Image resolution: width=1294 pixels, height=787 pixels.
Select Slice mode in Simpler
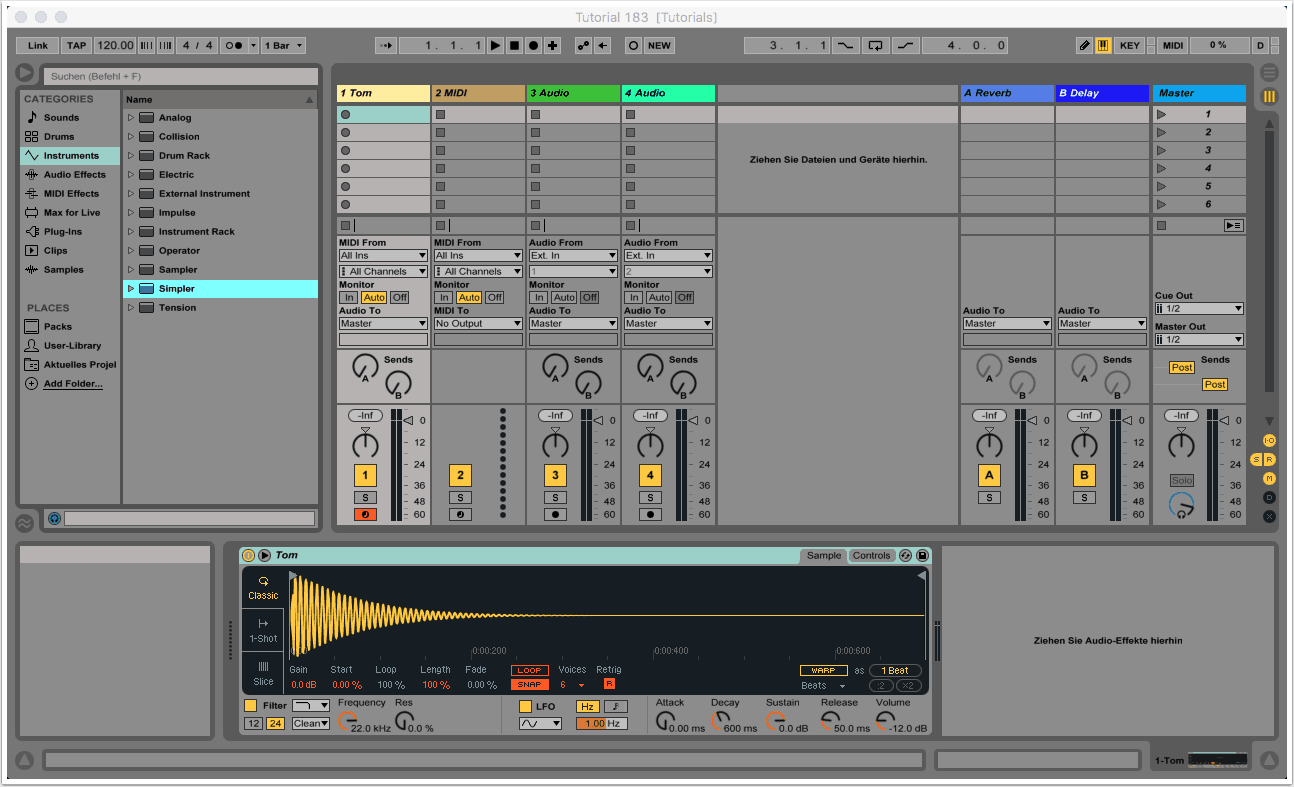(x=263, y=673)
